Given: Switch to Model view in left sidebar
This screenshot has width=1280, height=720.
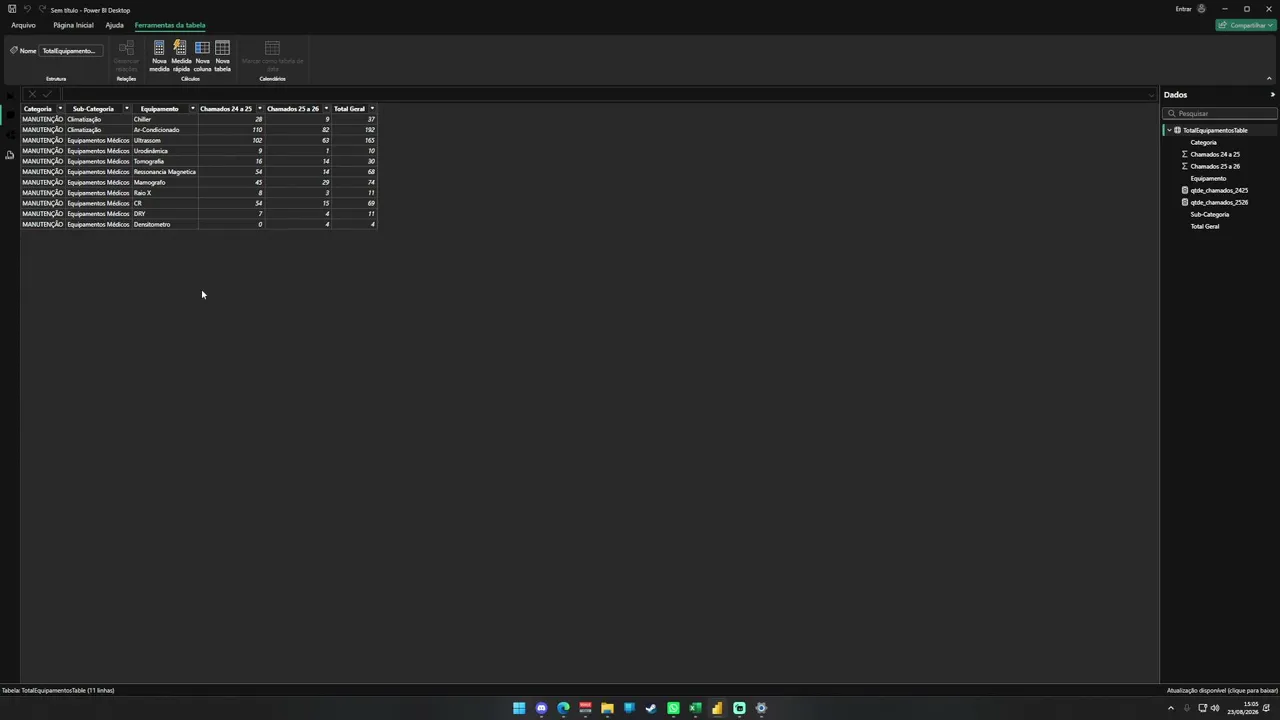Looking at the screenshot, I should pos(10,135).
